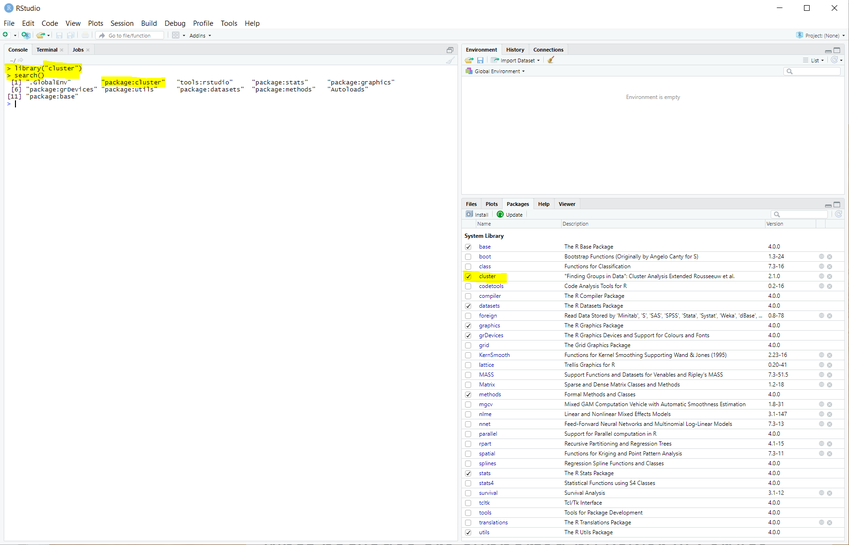
Task: Maximize the Console pane using its icon
Action: click(x=449, y=50)
